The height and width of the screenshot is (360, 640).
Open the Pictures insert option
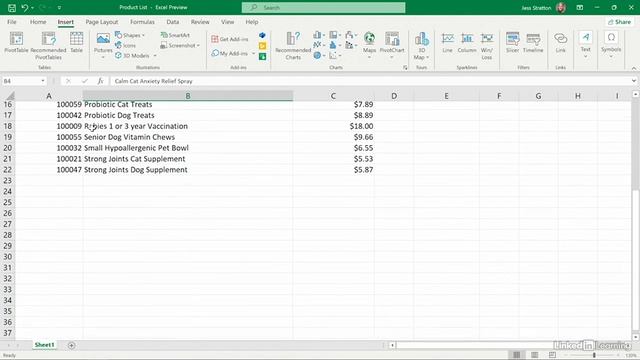coord(103,45)
